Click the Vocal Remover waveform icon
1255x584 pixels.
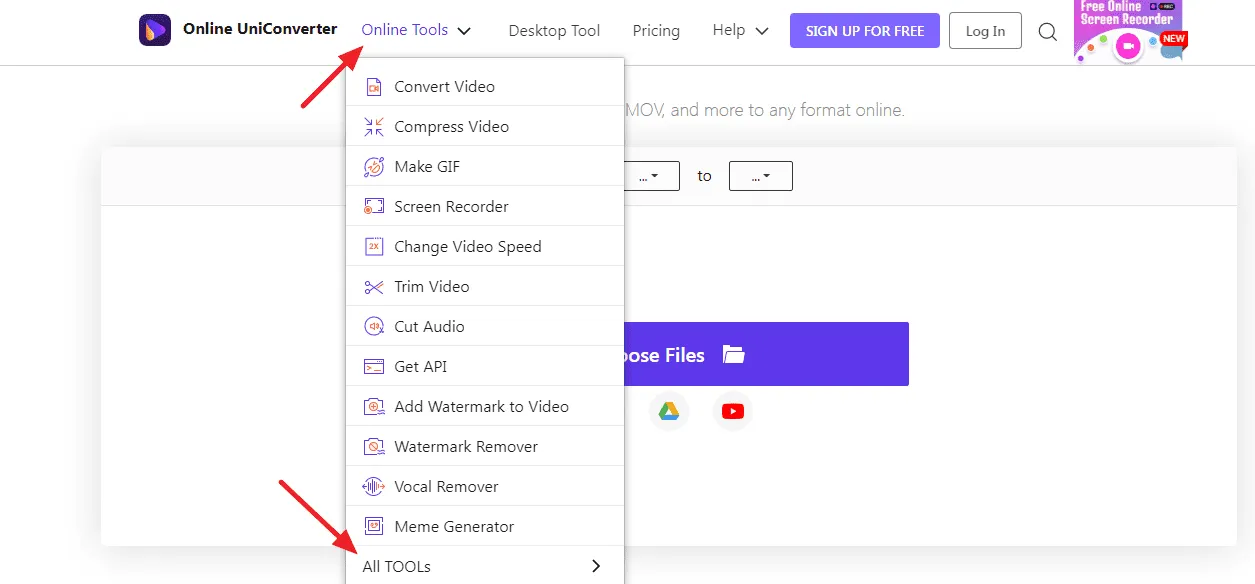pos(374,487)
